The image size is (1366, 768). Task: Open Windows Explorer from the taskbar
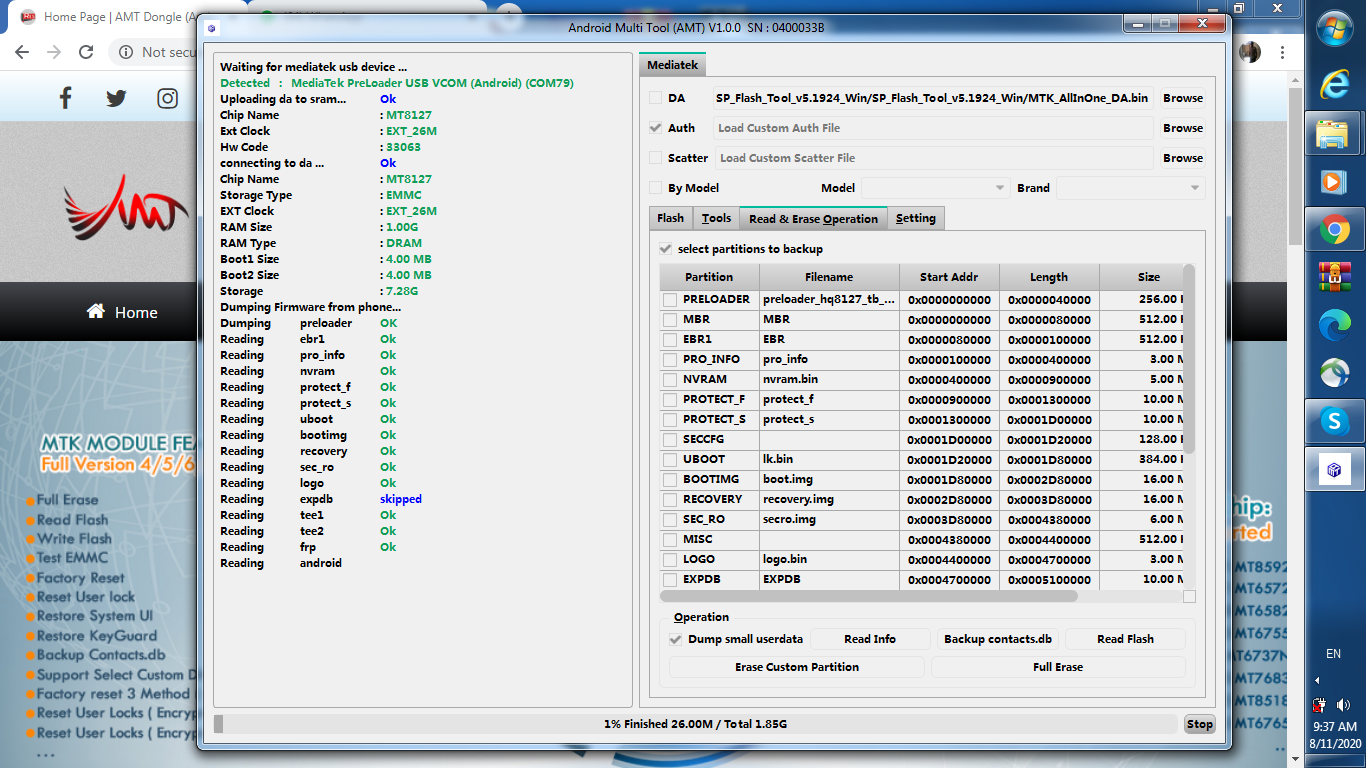(x=1334, y=133)
